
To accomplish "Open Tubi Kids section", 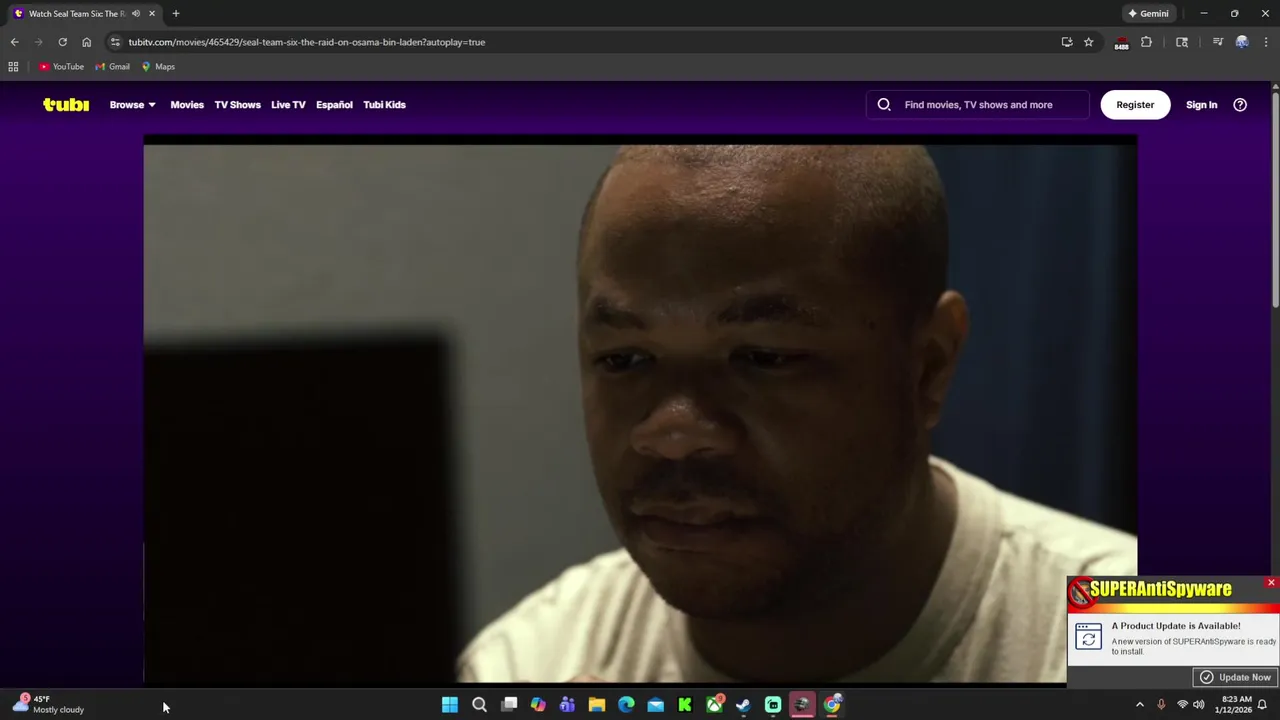I will click(x=384, y=104).
